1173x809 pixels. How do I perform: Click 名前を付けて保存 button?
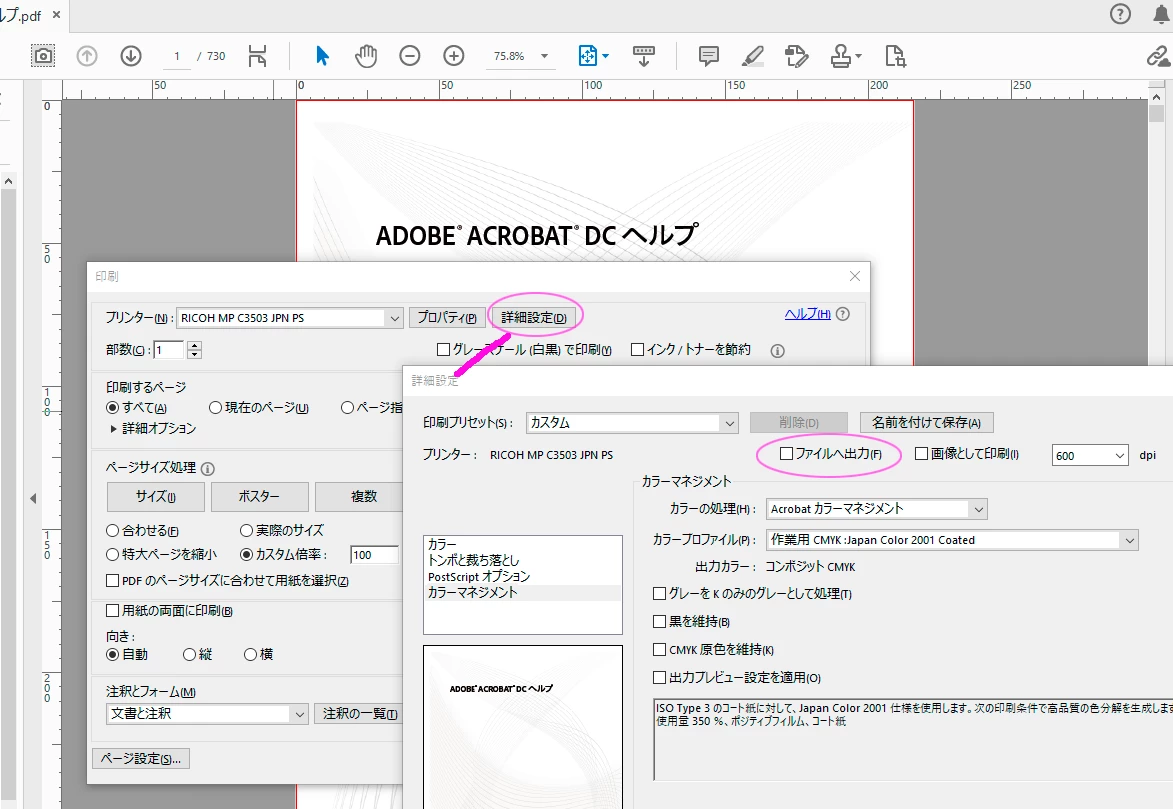pos(926,423)
